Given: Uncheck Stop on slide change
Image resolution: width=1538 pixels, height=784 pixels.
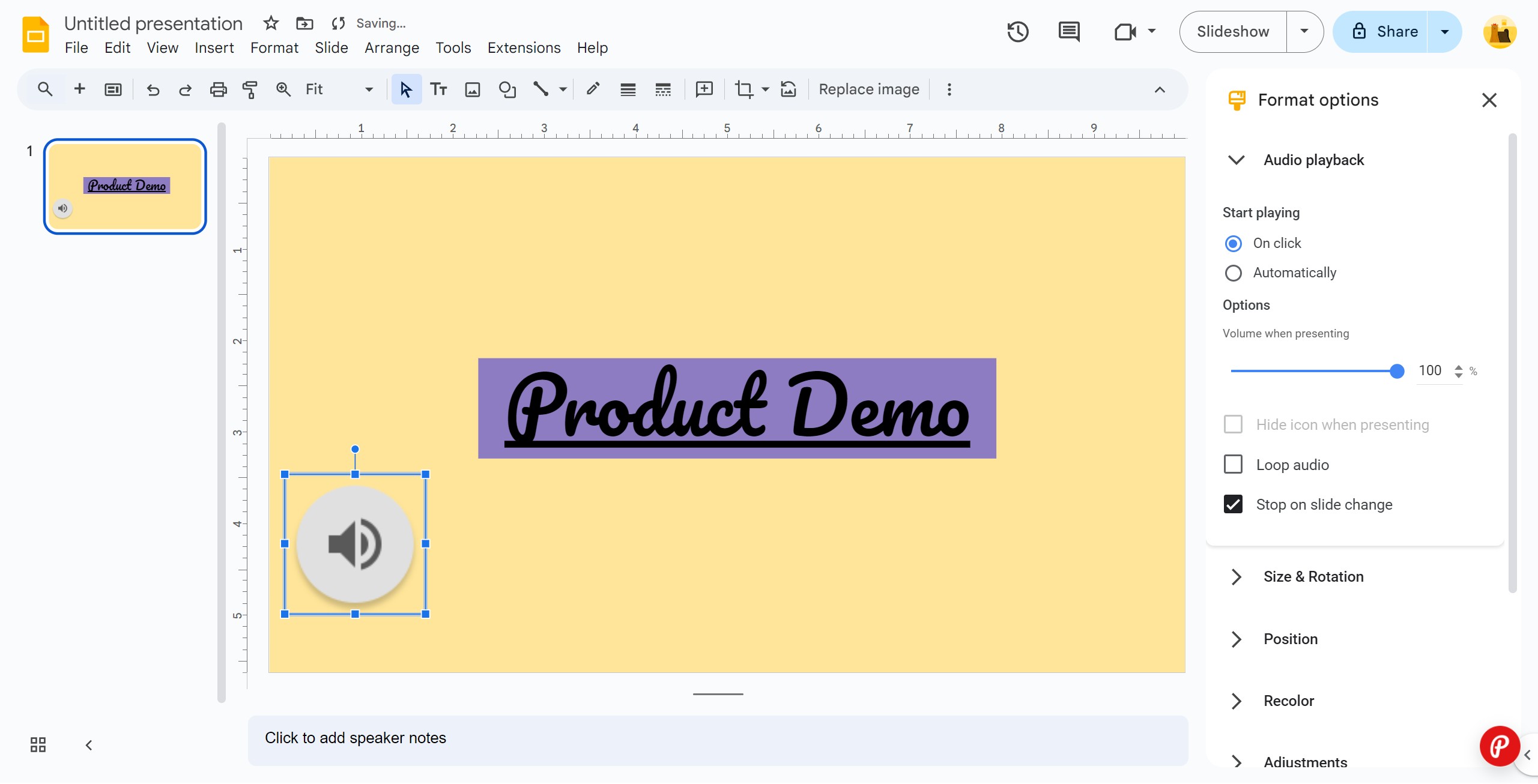Looking at the screenshot, I should (x=1233, y=504).
